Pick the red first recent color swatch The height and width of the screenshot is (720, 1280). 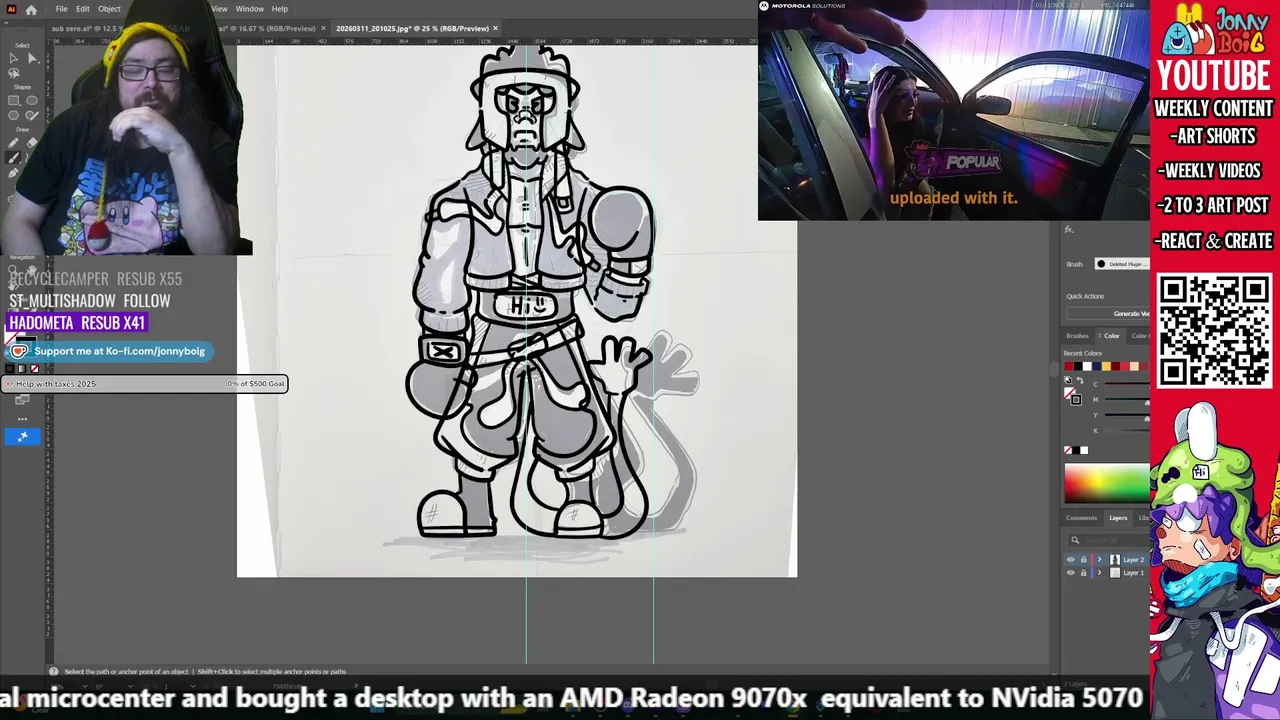click(1069, 366)
